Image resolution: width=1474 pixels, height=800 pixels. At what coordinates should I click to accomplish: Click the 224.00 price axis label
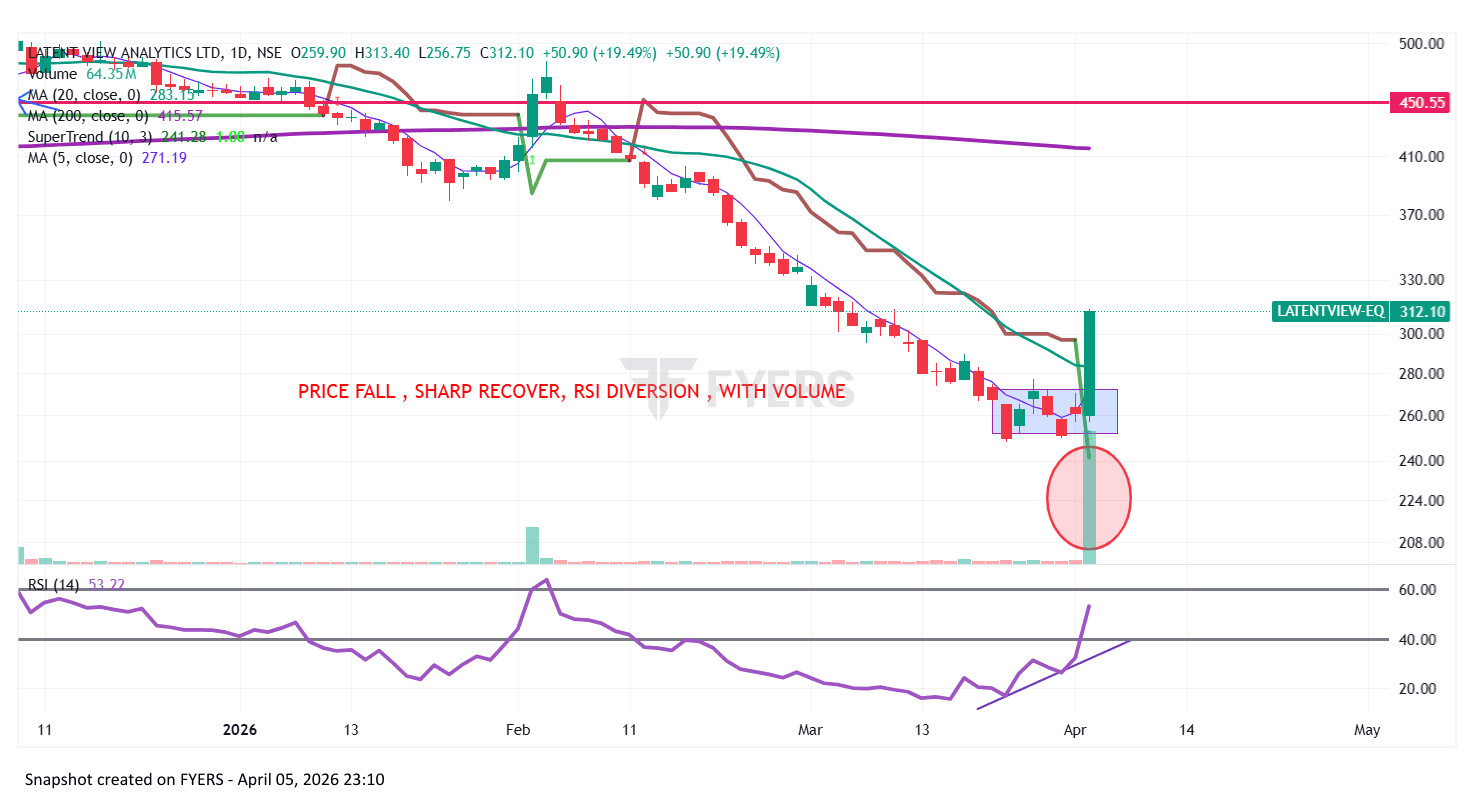[1422, 501]
